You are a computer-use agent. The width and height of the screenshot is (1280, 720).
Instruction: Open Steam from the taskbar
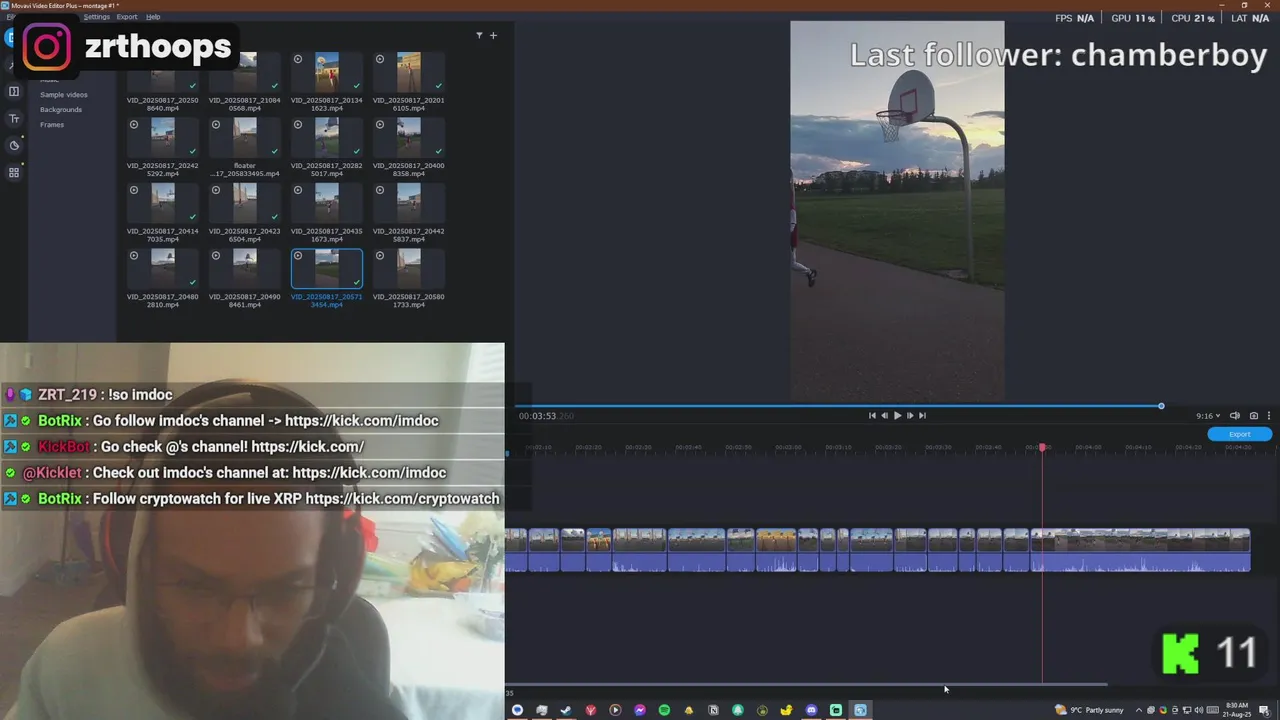tap(566, 710)
